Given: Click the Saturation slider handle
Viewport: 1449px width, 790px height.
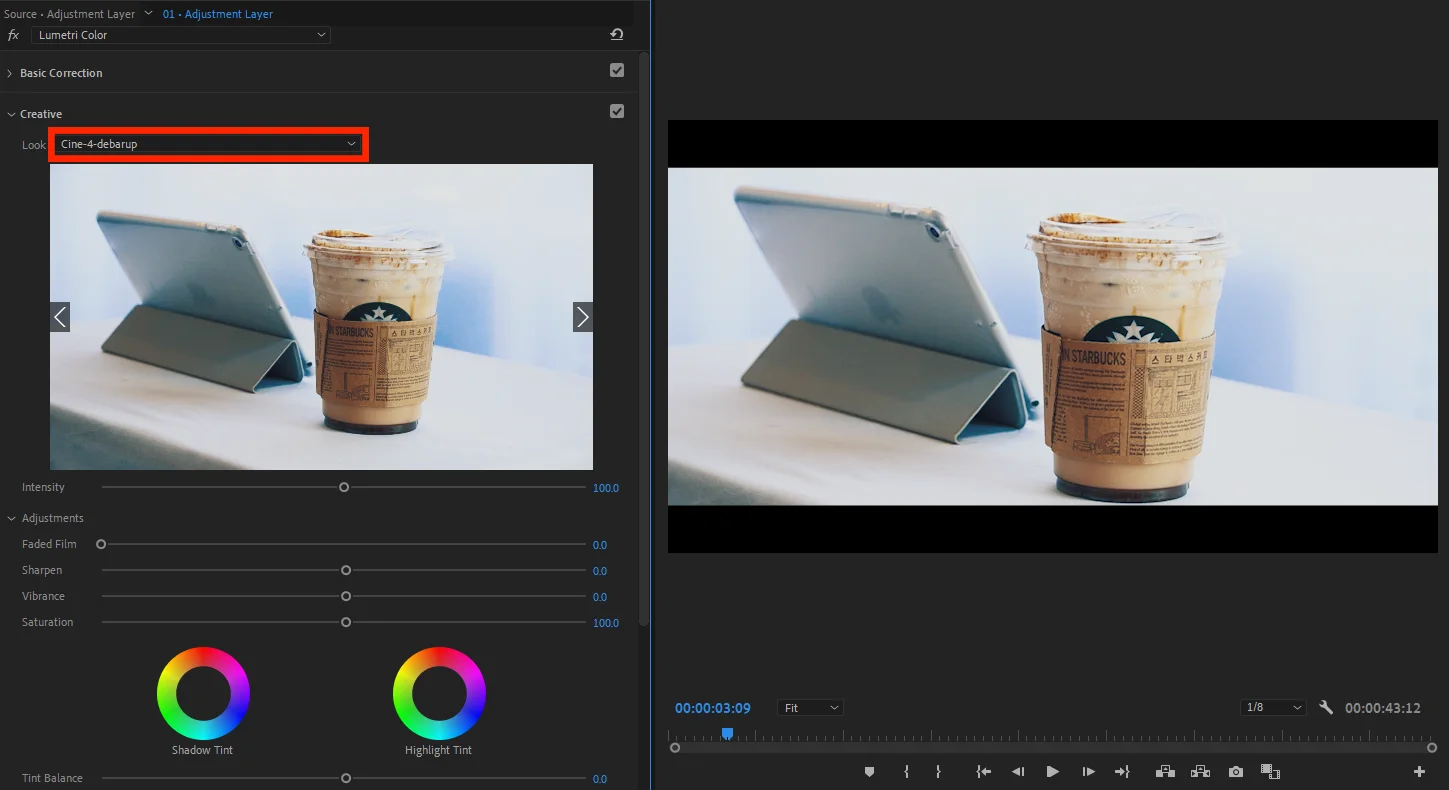Looking at the screenshot, I should pos(346,622).
